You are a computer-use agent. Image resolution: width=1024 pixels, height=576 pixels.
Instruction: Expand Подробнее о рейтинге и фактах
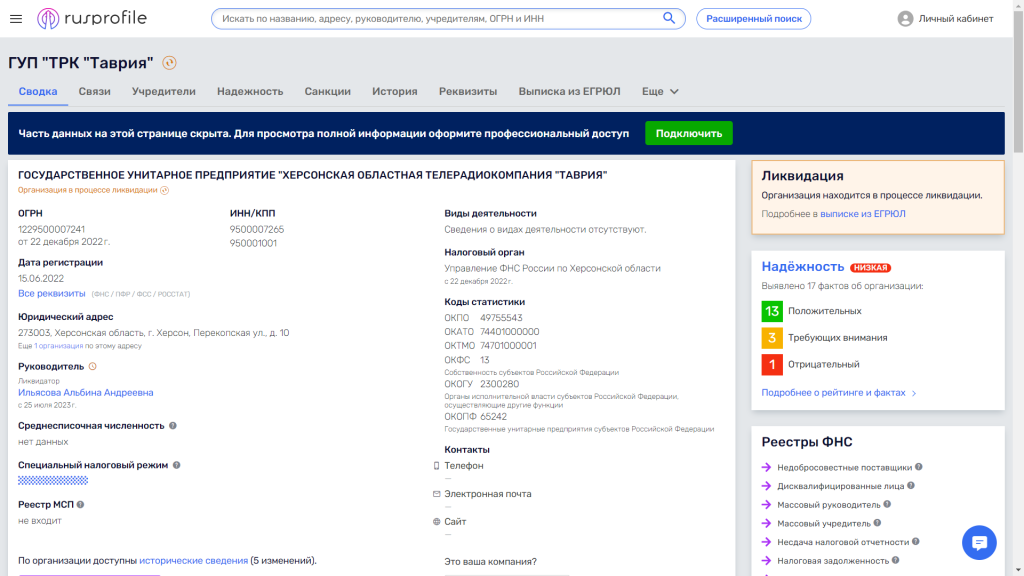838,393
